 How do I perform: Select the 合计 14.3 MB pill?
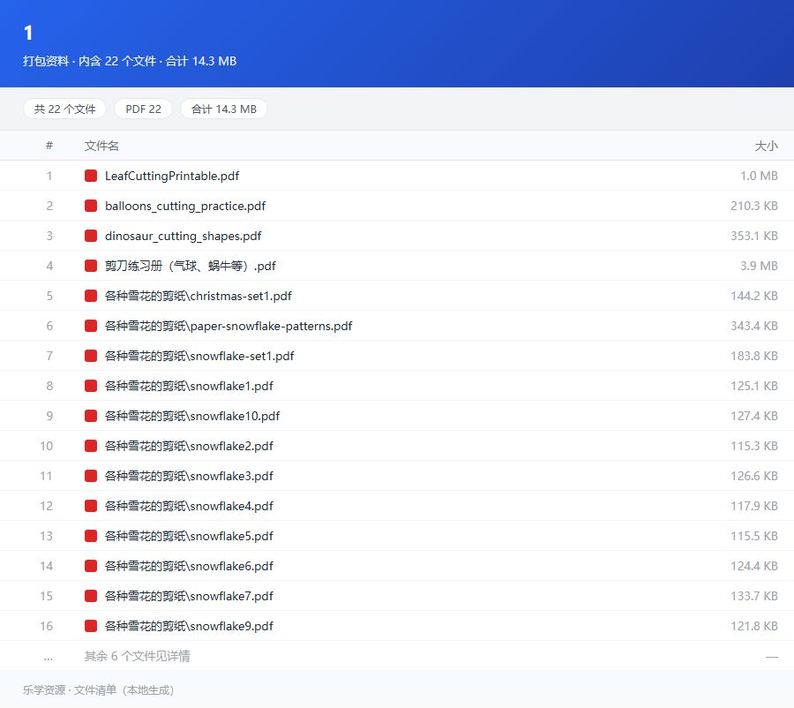coord(224,109)
